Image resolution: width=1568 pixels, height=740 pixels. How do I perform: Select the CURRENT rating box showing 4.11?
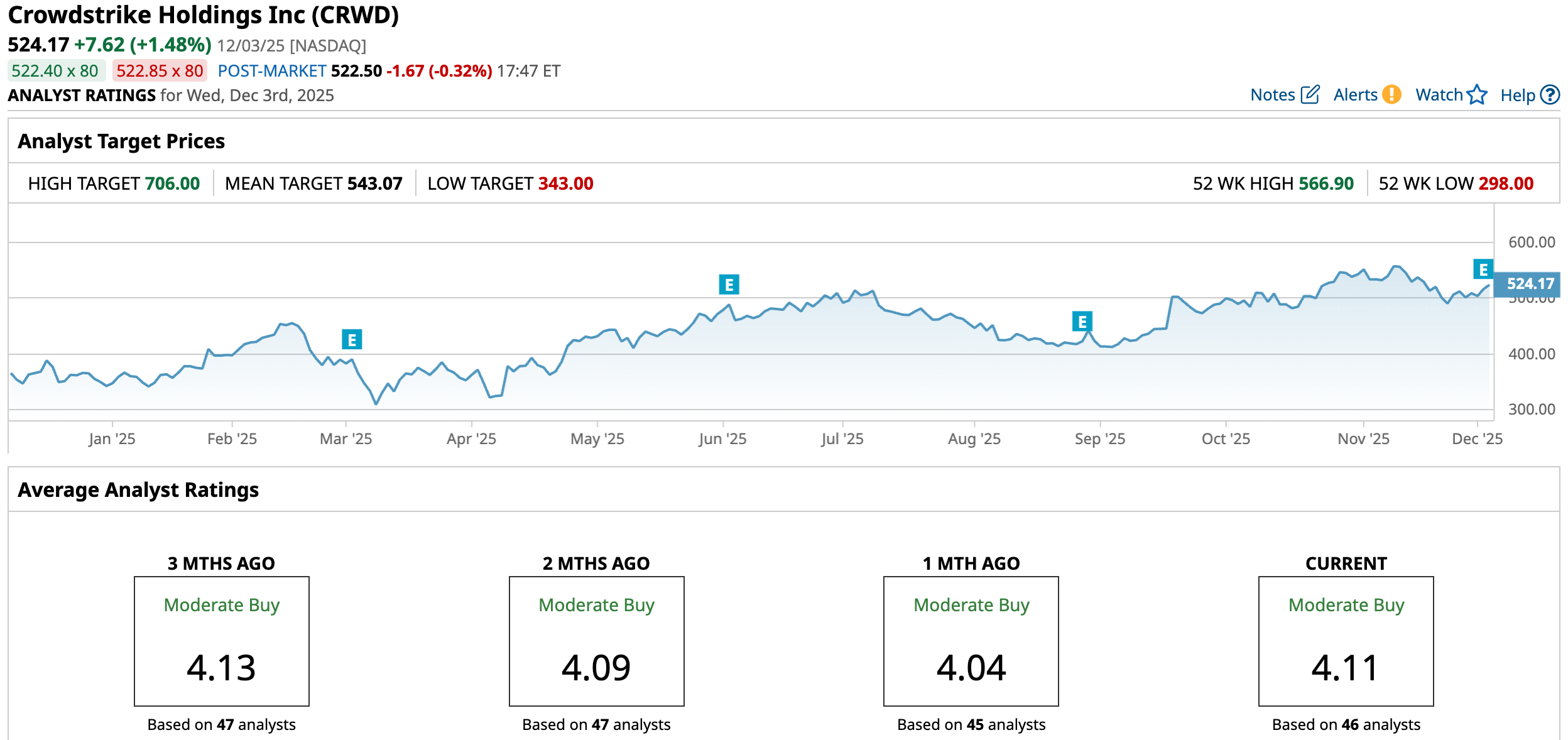coord(1346,641)
